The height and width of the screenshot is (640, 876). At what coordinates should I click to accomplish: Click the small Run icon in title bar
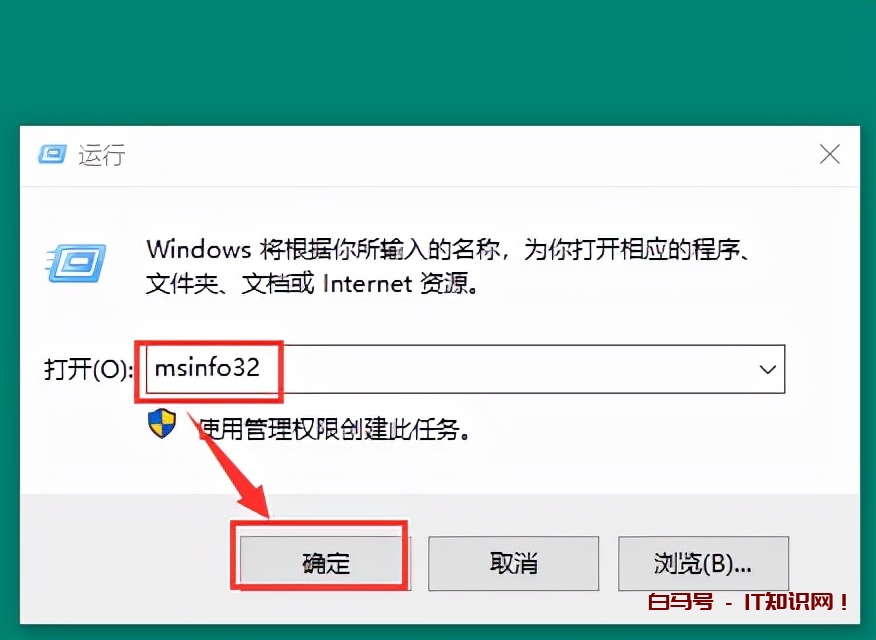pyautogui.click(x=53, y=154)
